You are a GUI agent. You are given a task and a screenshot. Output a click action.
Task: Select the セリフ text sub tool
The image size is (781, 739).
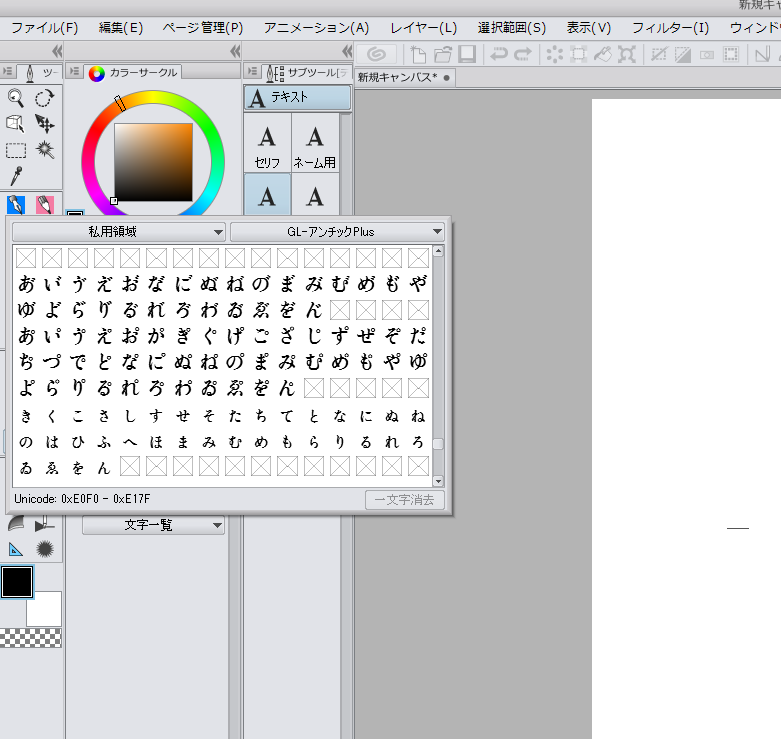click(x=267, y=144)
